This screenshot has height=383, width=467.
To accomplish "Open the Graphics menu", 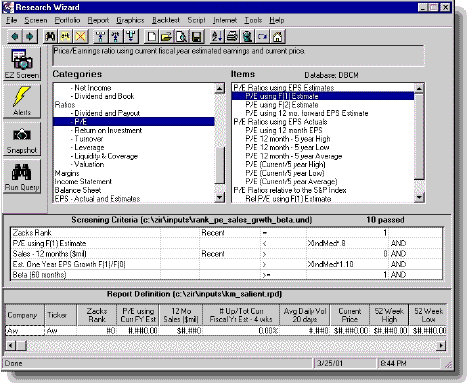I will (130, 20).
